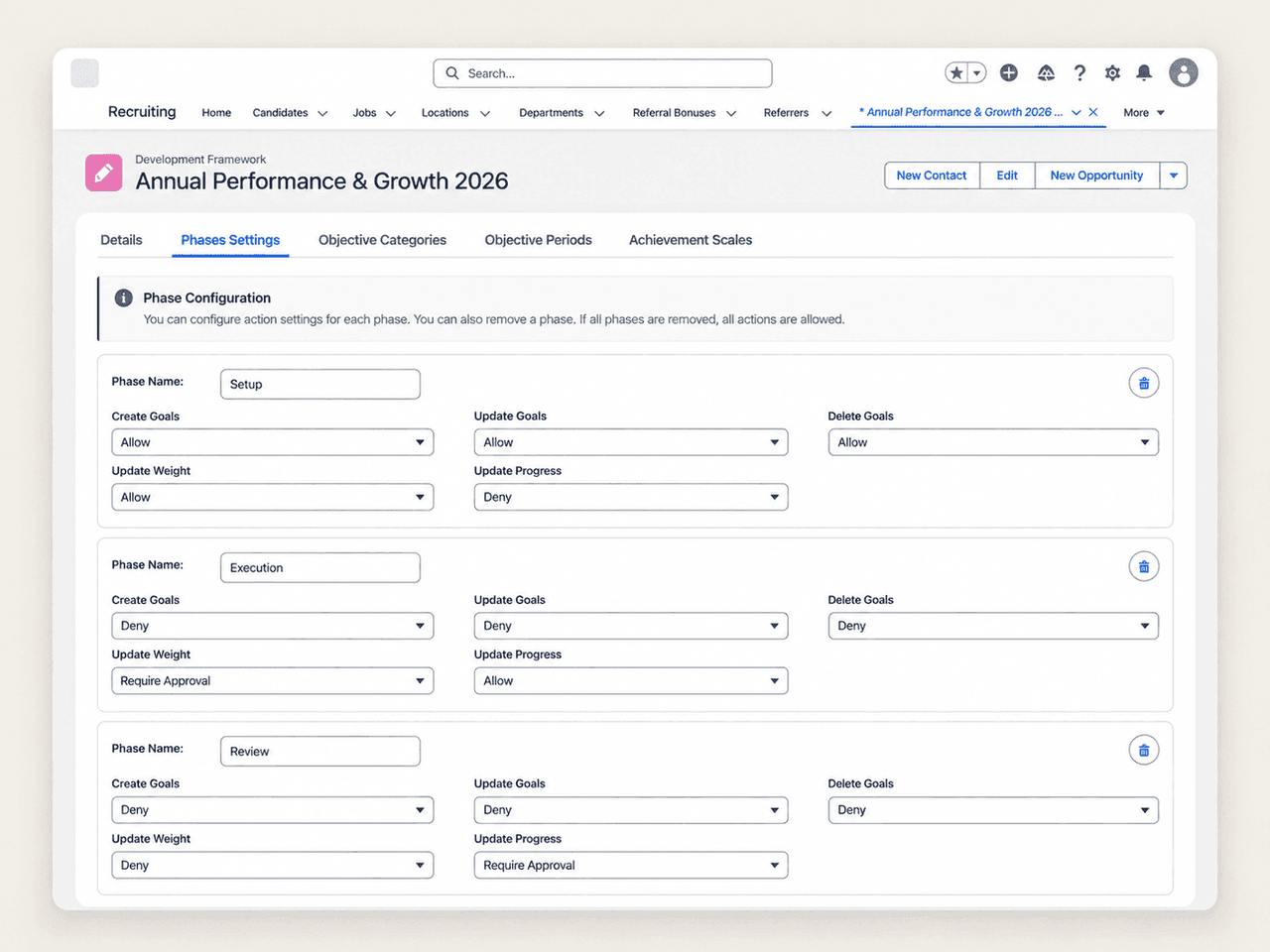Delete the Setup phase
The height and width of the screenshot is (952, 1270).
tap(1144, 383)
